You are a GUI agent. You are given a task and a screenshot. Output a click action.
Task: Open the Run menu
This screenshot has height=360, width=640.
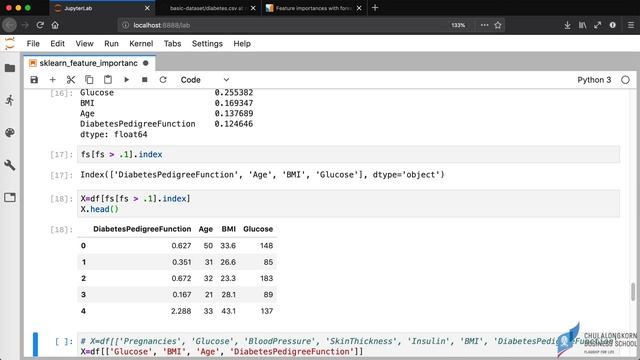[111, 44]
